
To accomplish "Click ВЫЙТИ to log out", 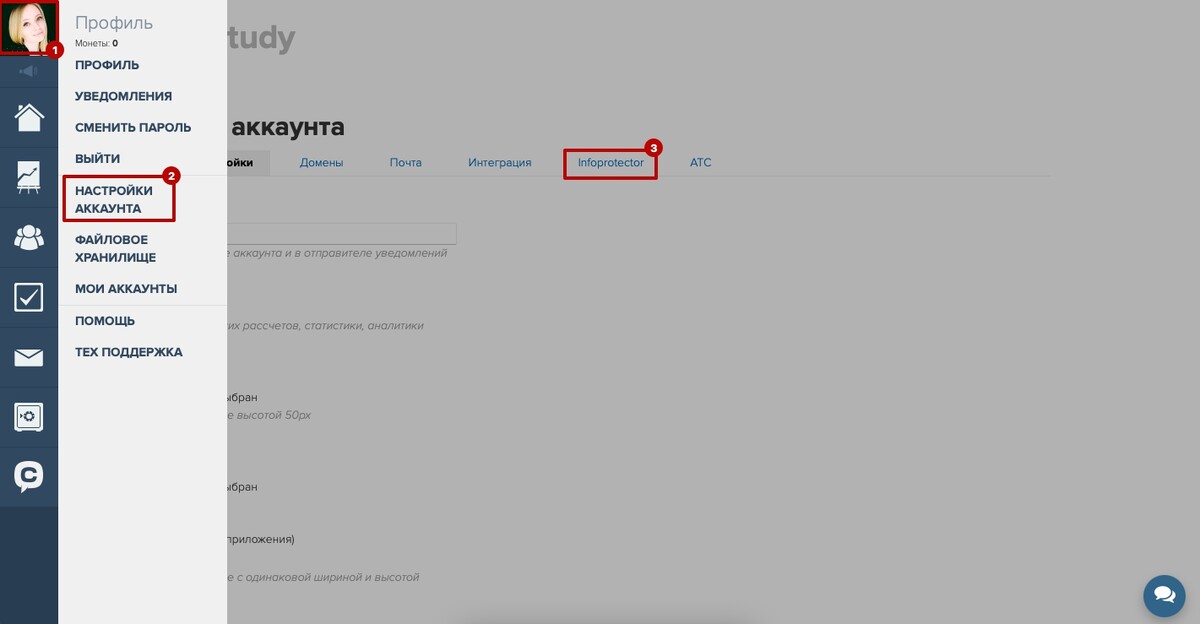I will (x=97, y=158).
